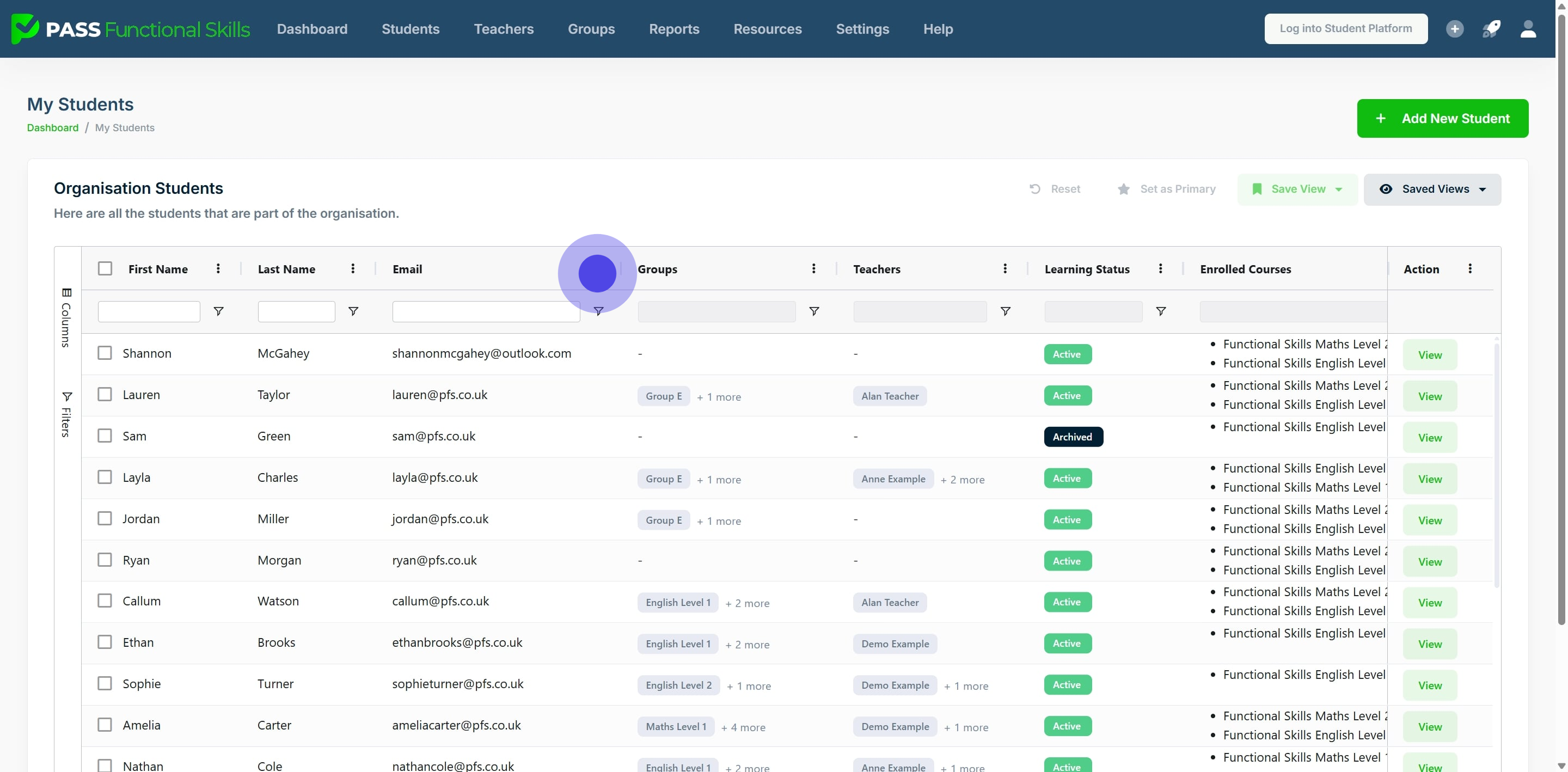Click the table's inner vertical scrollbar
Image resolution: width=1568 pixels, height=772 pixels.
click(x=1496, y=465)
